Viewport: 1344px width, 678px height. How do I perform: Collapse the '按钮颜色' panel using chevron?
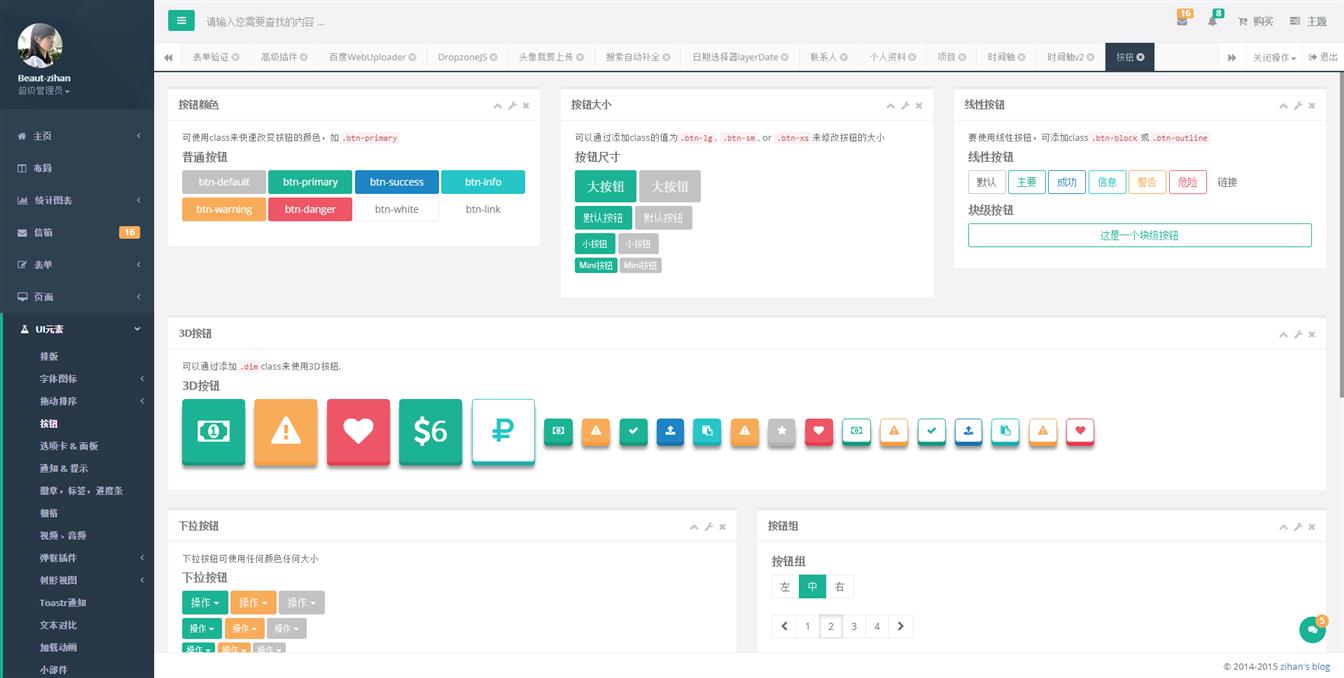tap(497, 105)
